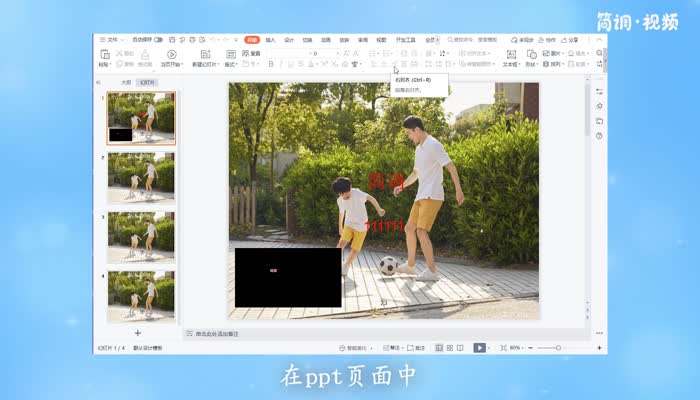Click the Text Box icon
This screenshot has width=700, height=400.
point(510,56)
